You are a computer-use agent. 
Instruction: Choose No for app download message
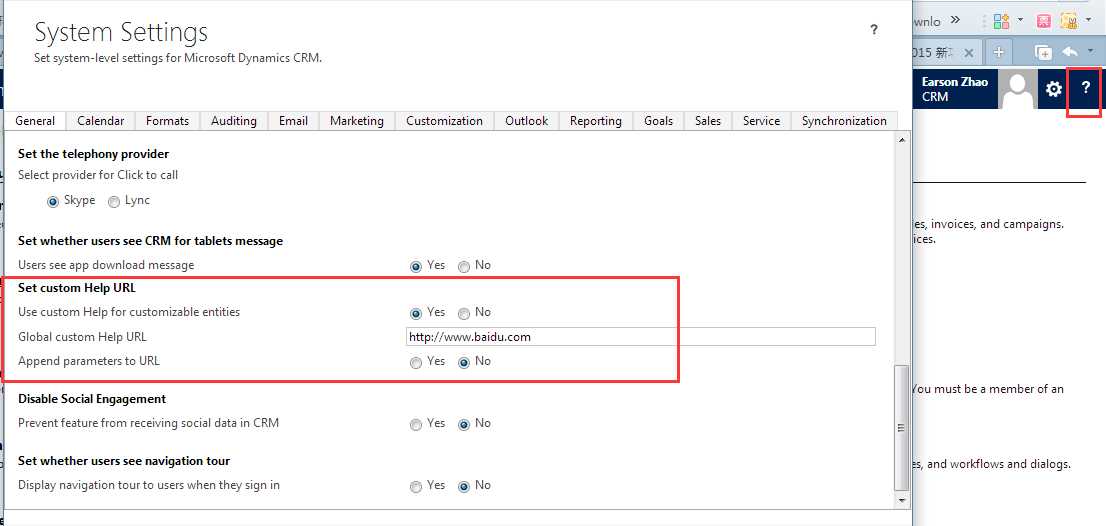pyautogui.click(x=464, y=267)
